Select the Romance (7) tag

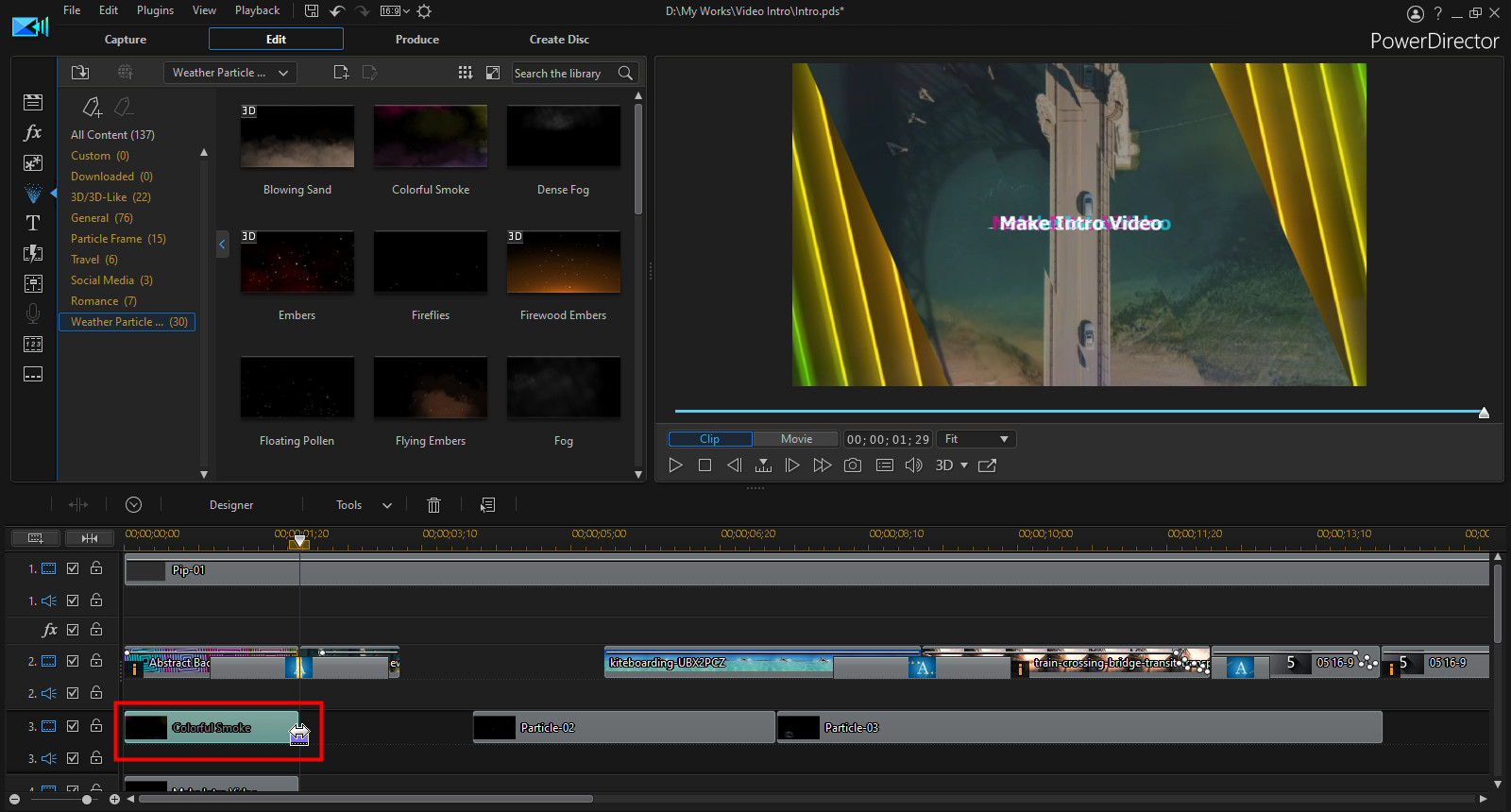[104, 301]
